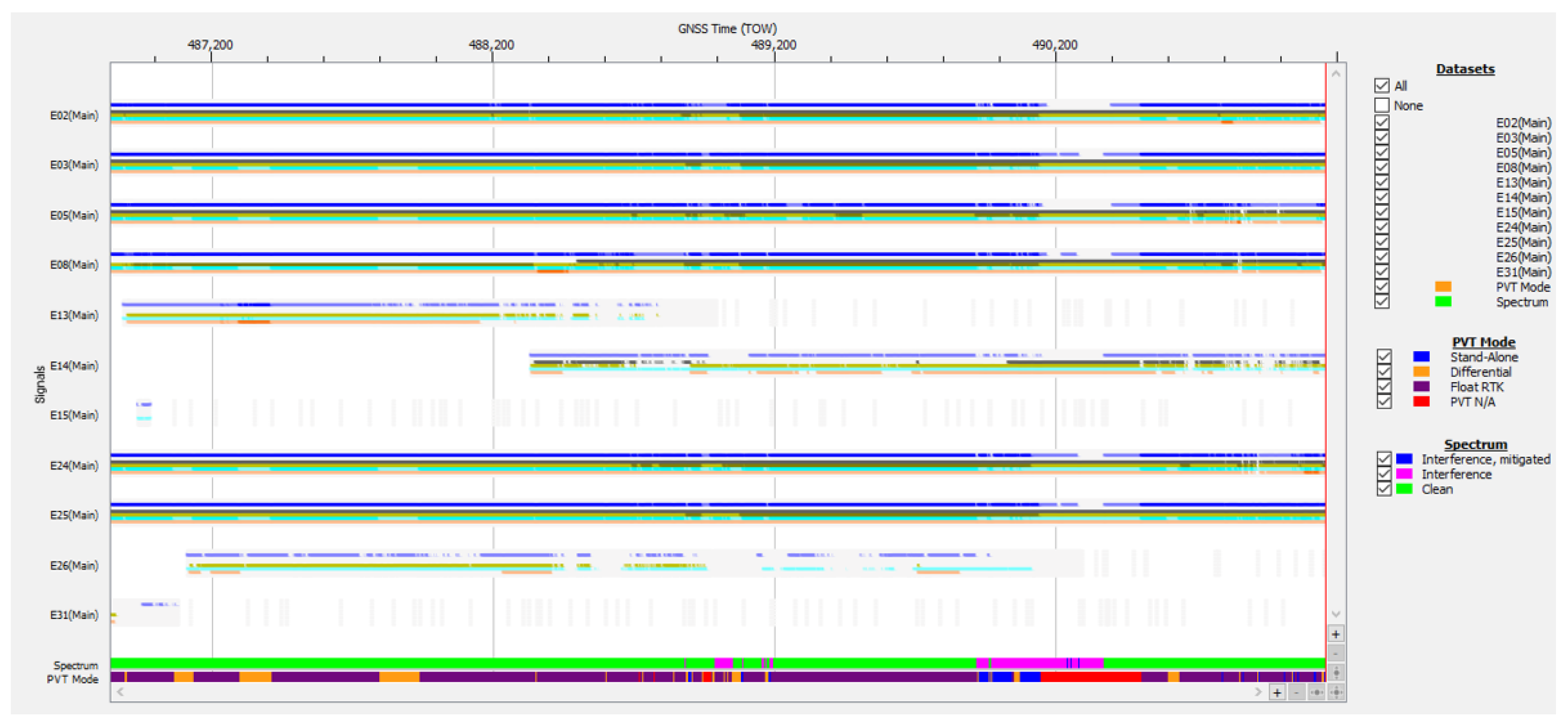The image size is (1568, 724).
Task: Click the orange PVT Mode dataset color swatch
Action: (x=1443, y=287)
